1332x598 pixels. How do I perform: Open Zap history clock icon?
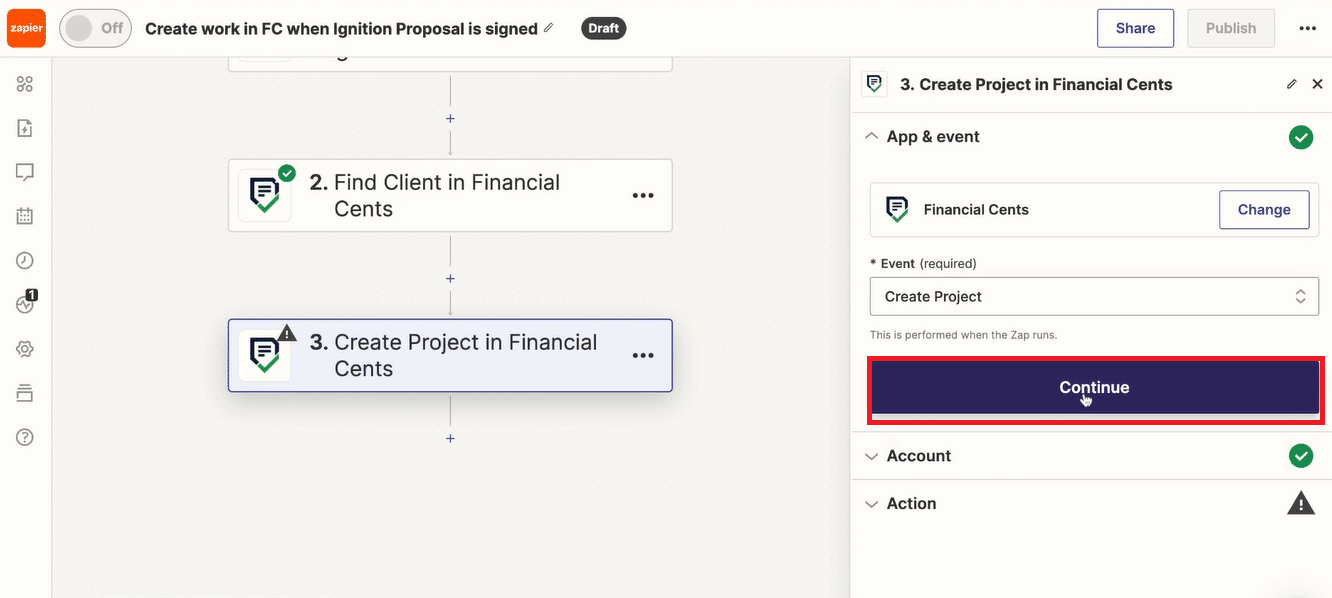[x=25, y=260]
